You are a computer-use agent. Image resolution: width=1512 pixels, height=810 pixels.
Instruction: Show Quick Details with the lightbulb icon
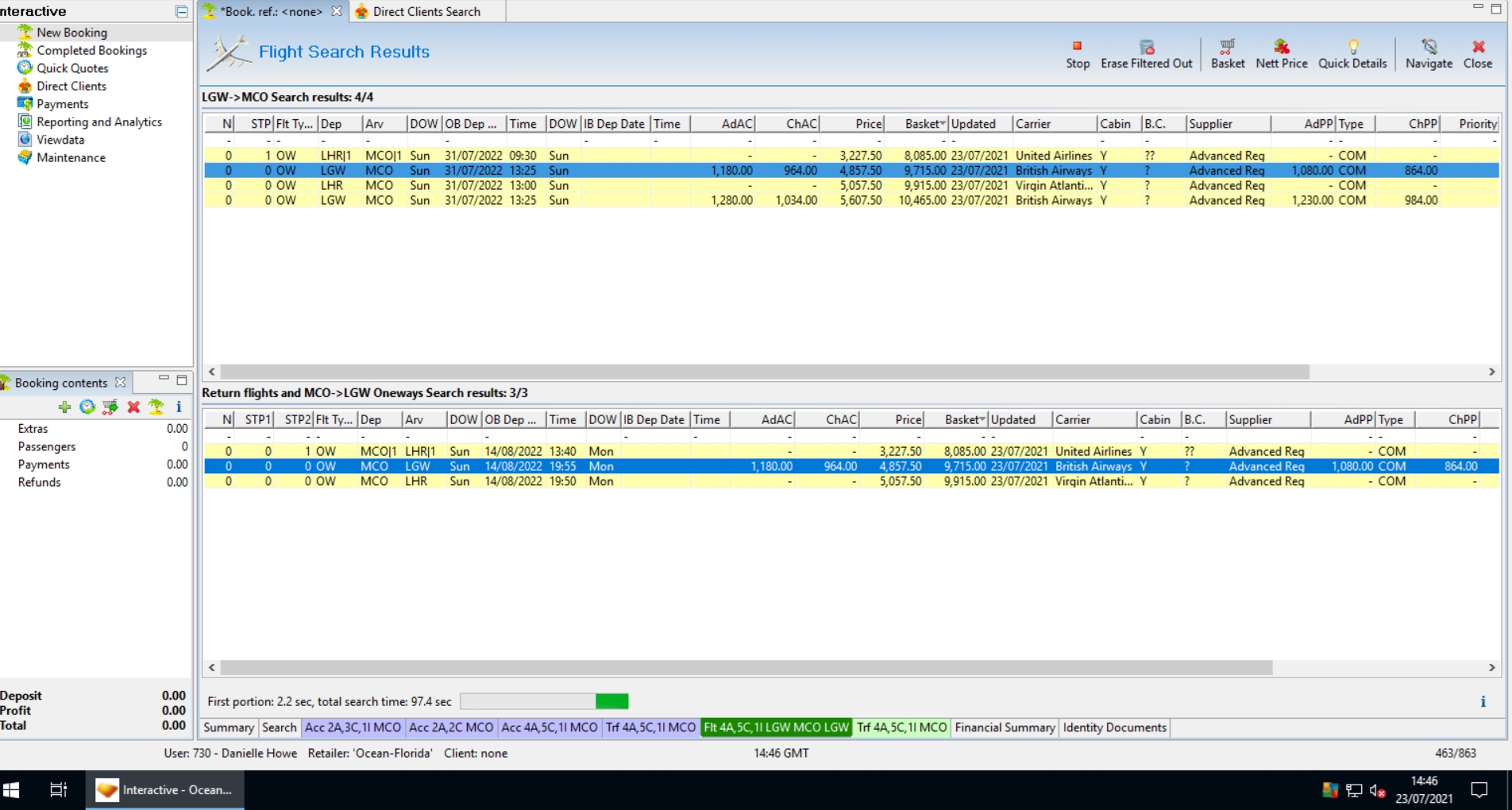click(x=1352, y=46)
